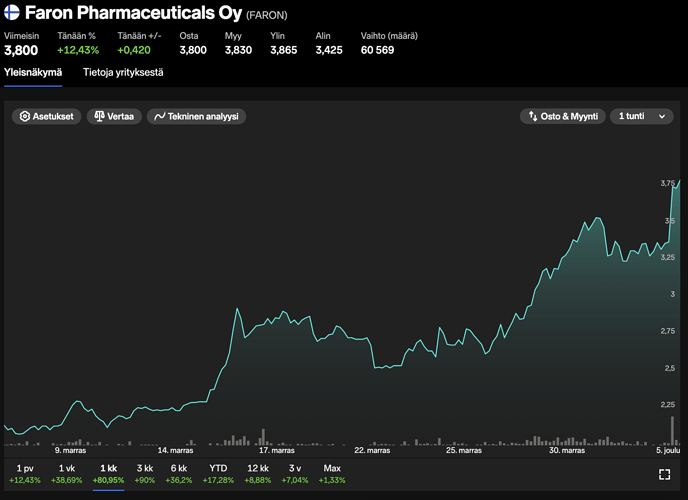Click the 22. marras date label

pyautogui.click(x=372, y=450)
